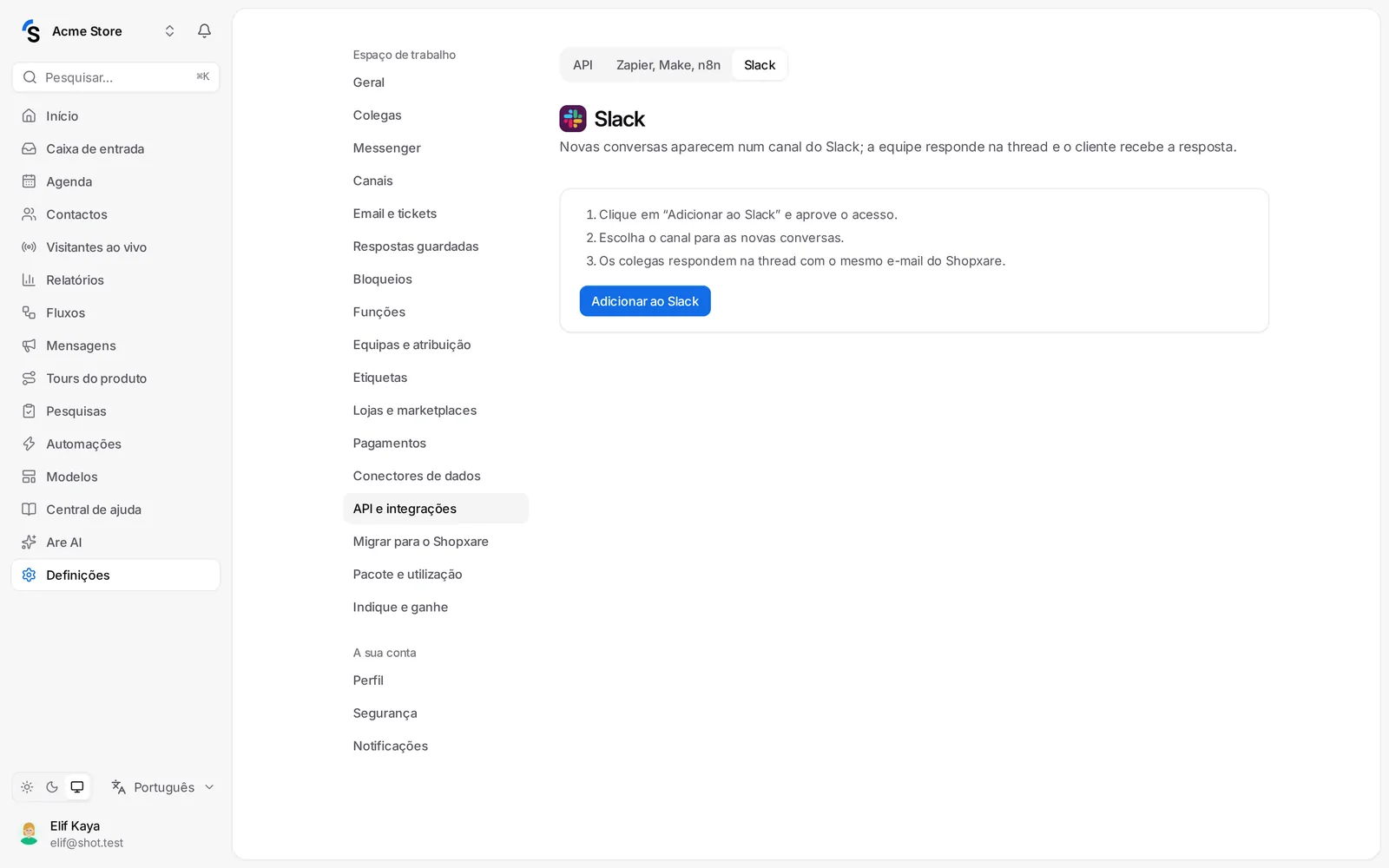Viewport: 1389px width, 868px height.
Task: Click the Pesquisas clipboard icon
Action: click(x=29, y=411)
